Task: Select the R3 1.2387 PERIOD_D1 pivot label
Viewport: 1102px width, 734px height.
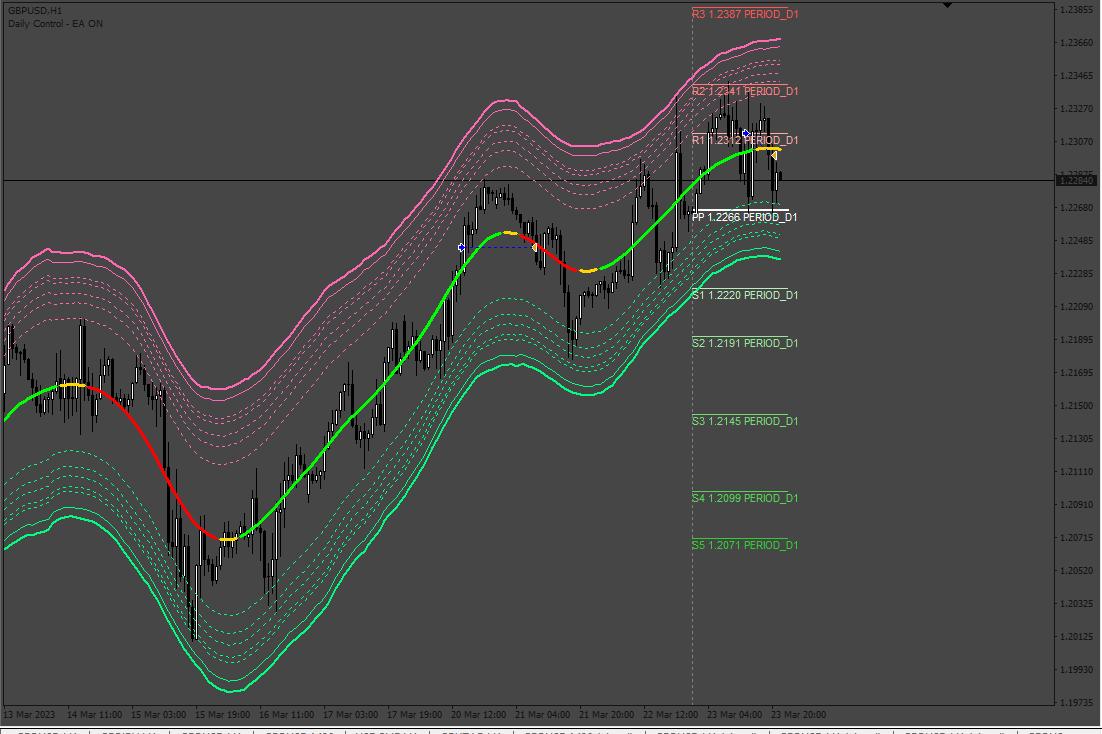Action: coord(745,14)
